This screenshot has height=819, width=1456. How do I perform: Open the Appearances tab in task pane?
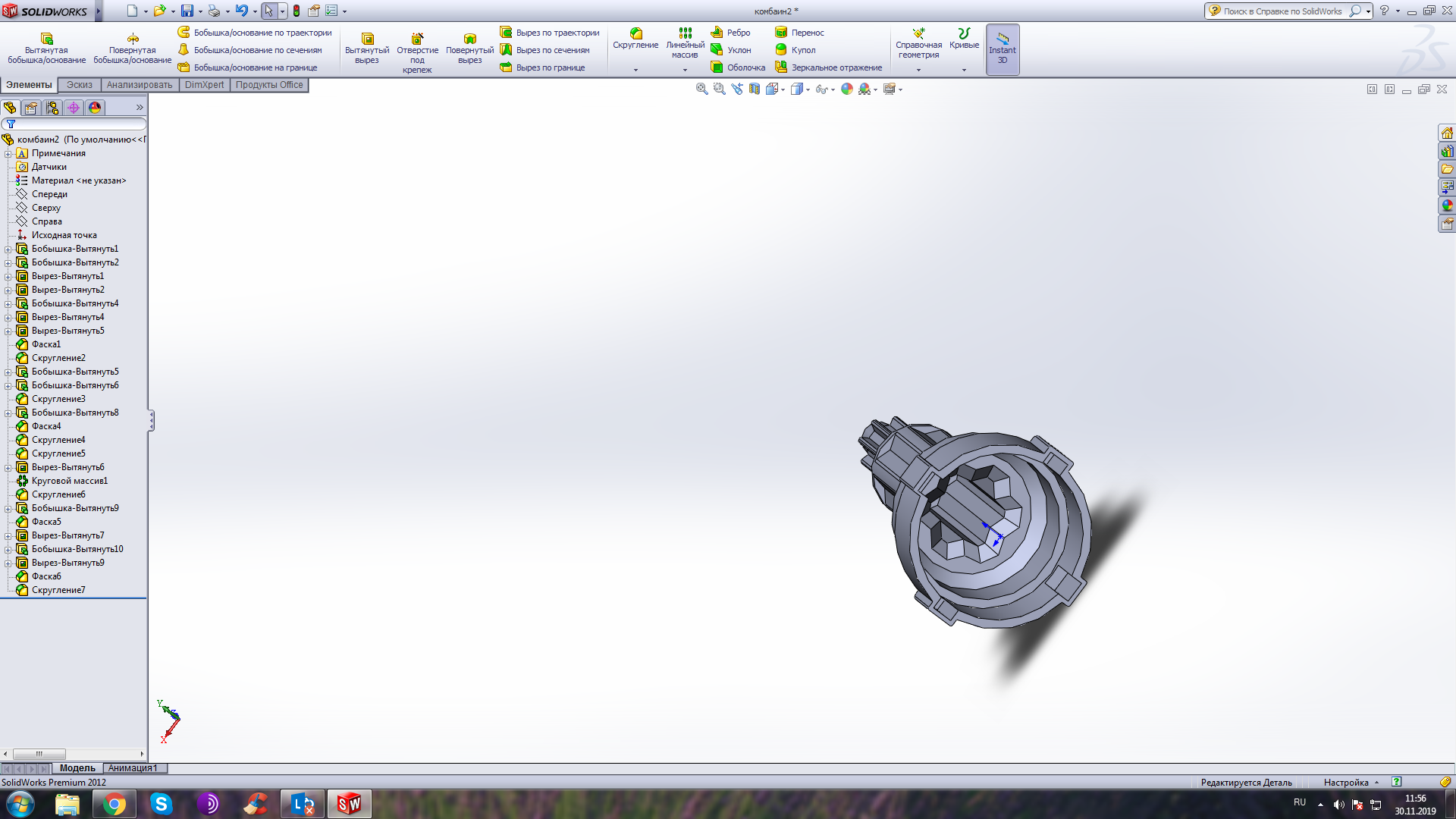point(1447,206)
